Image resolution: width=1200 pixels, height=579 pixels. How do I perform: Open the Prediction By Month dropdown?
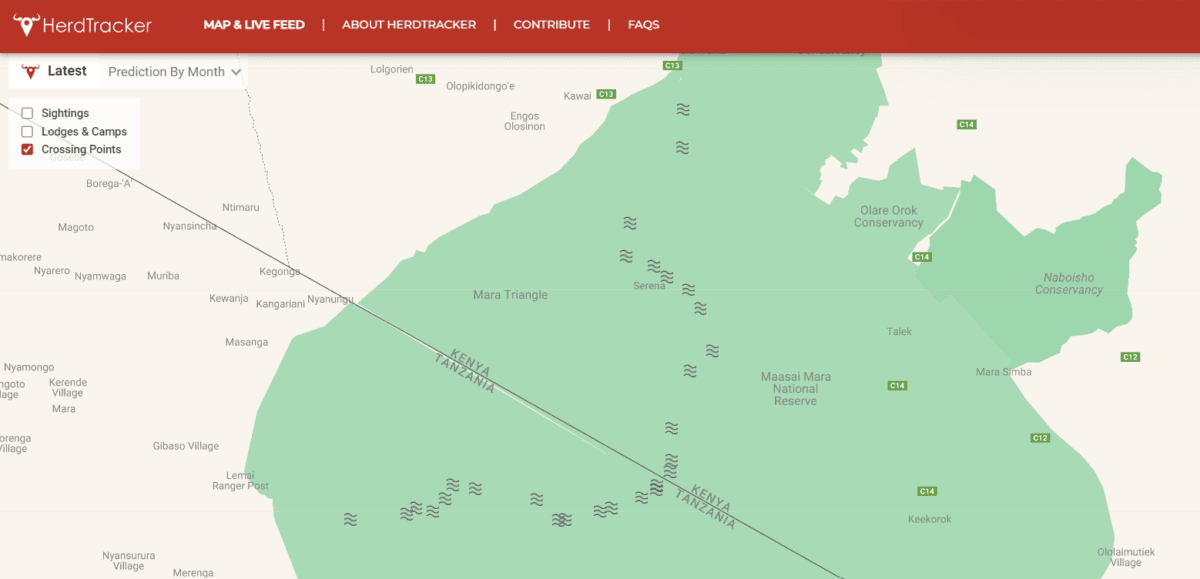point(171,71)
